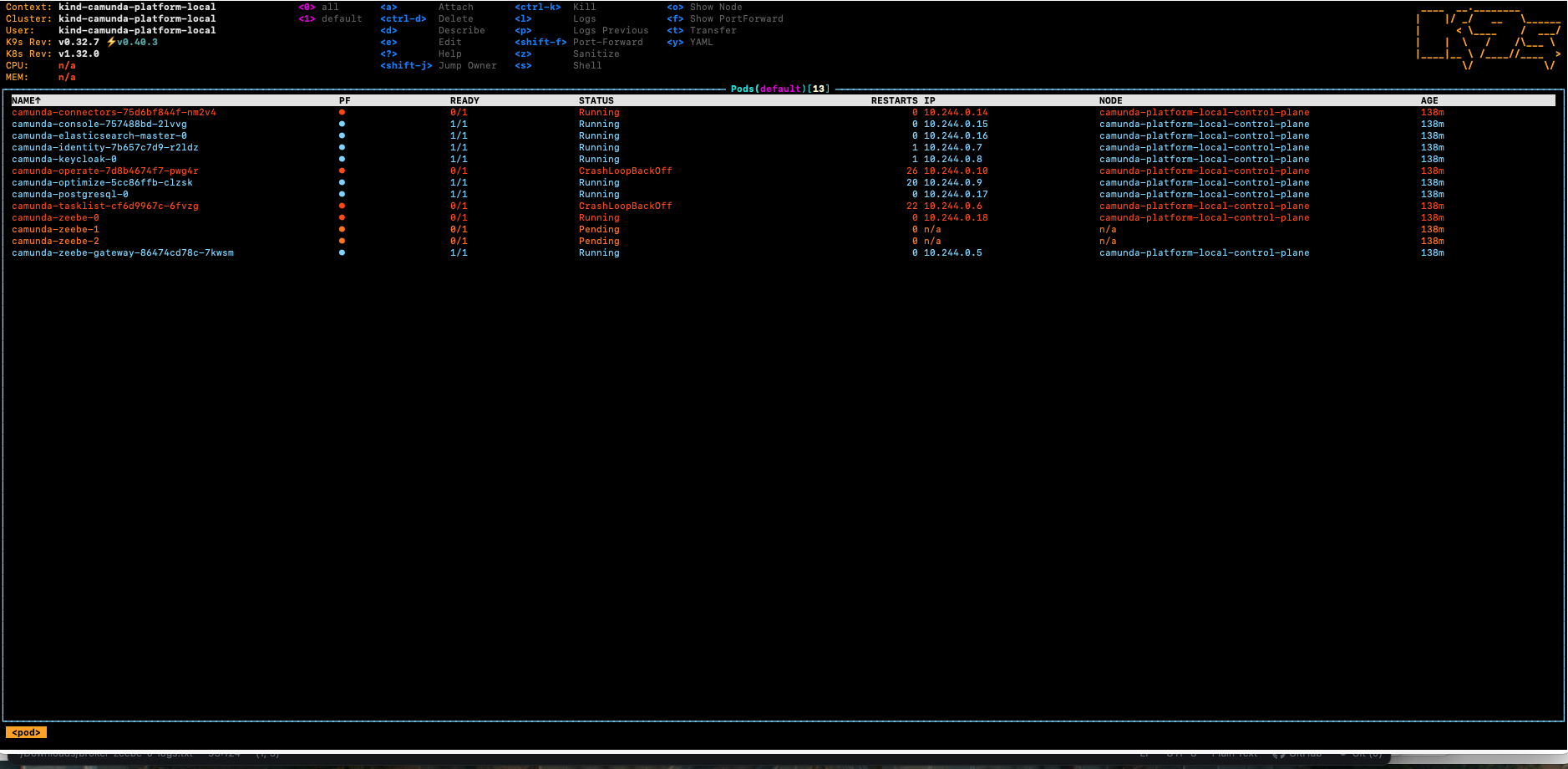Viewport: 1568px width, 769px height.
Task: Click the READY column header
Action: [x=464, y=100]
